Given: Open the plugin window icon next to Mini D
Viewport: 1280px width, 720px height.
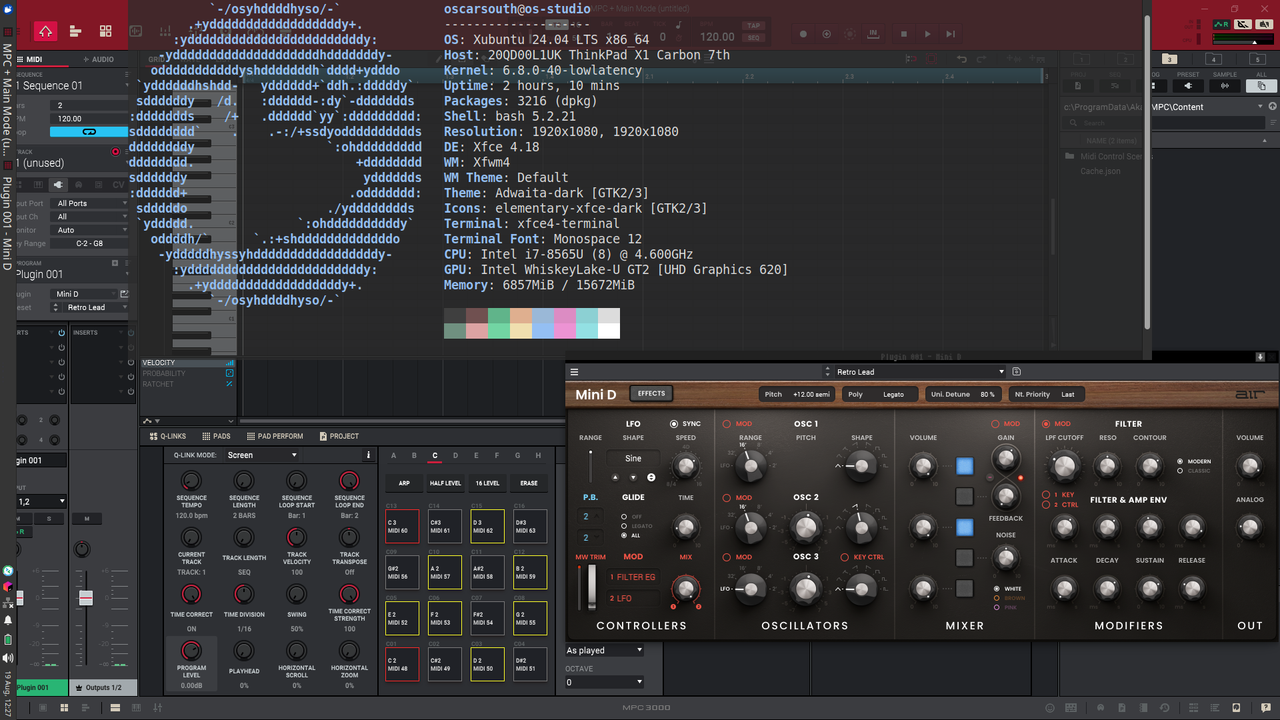Looking at the screenshot, I should coord(124,294).
